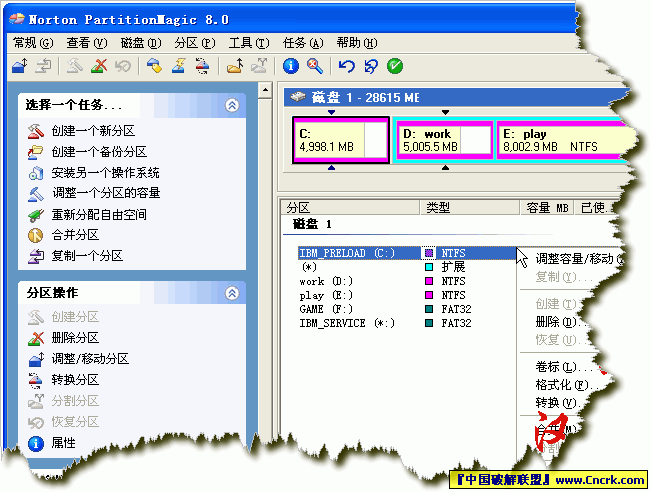
Task: Open the 工具(T) menu
Action: pos(249,43)
